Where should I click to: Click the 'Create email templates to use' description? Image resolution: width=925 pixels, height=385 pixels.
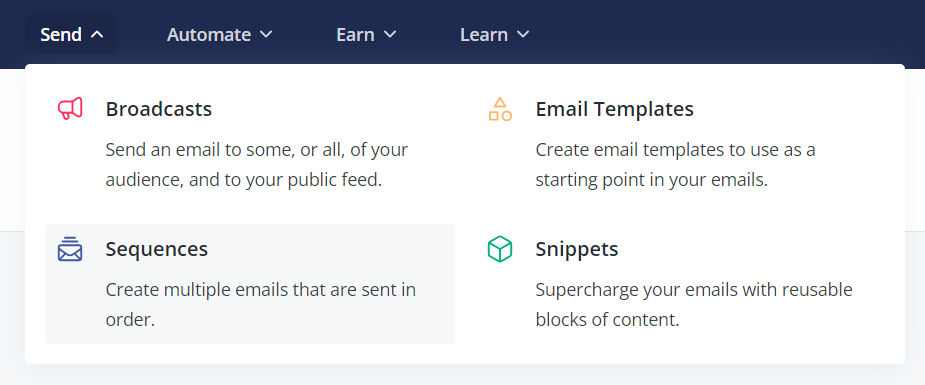(675, 164)
